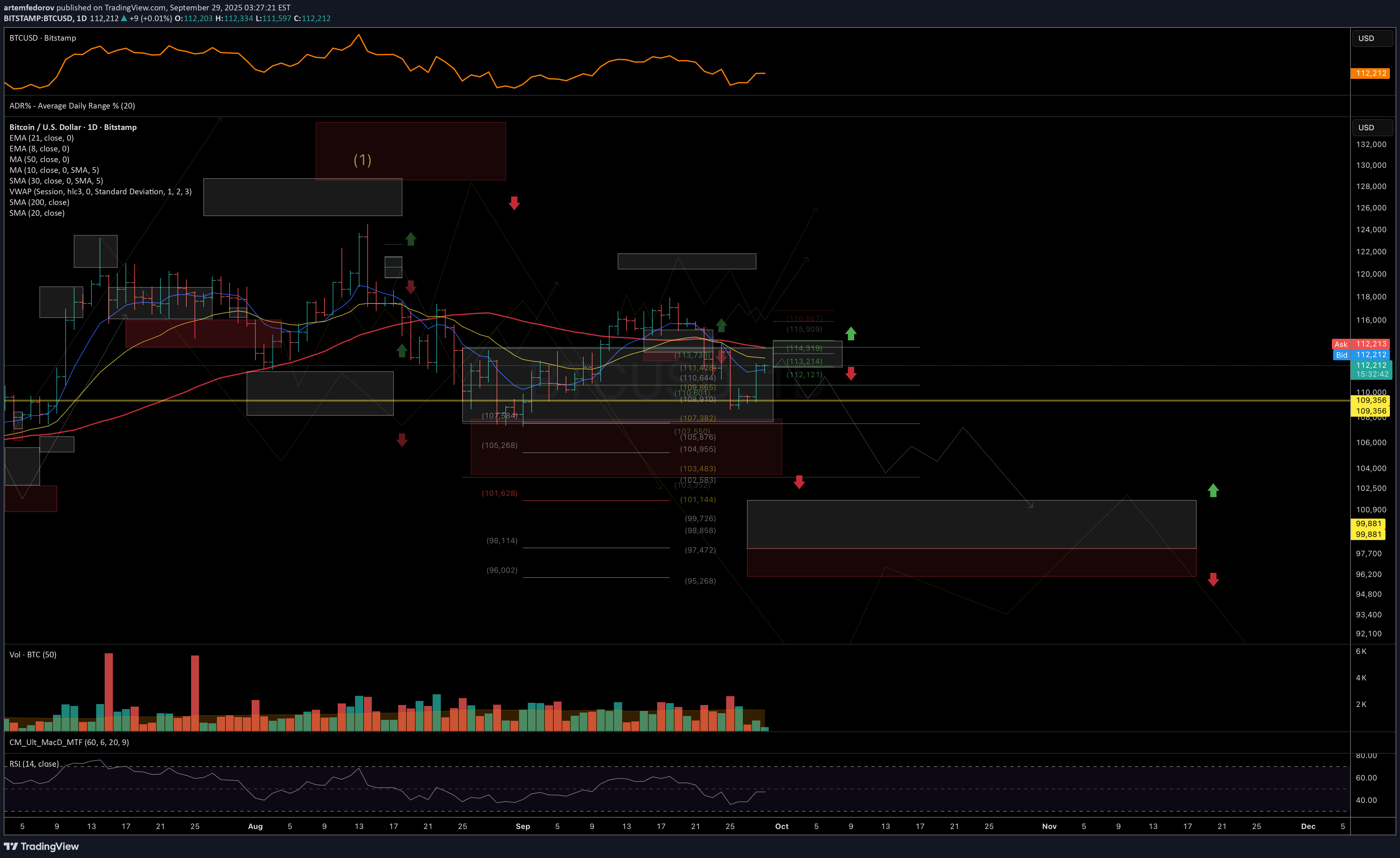Click red down arrow below the bottom-right red zone
This screenshot has height=858, width=1400.
[1212, 579]
